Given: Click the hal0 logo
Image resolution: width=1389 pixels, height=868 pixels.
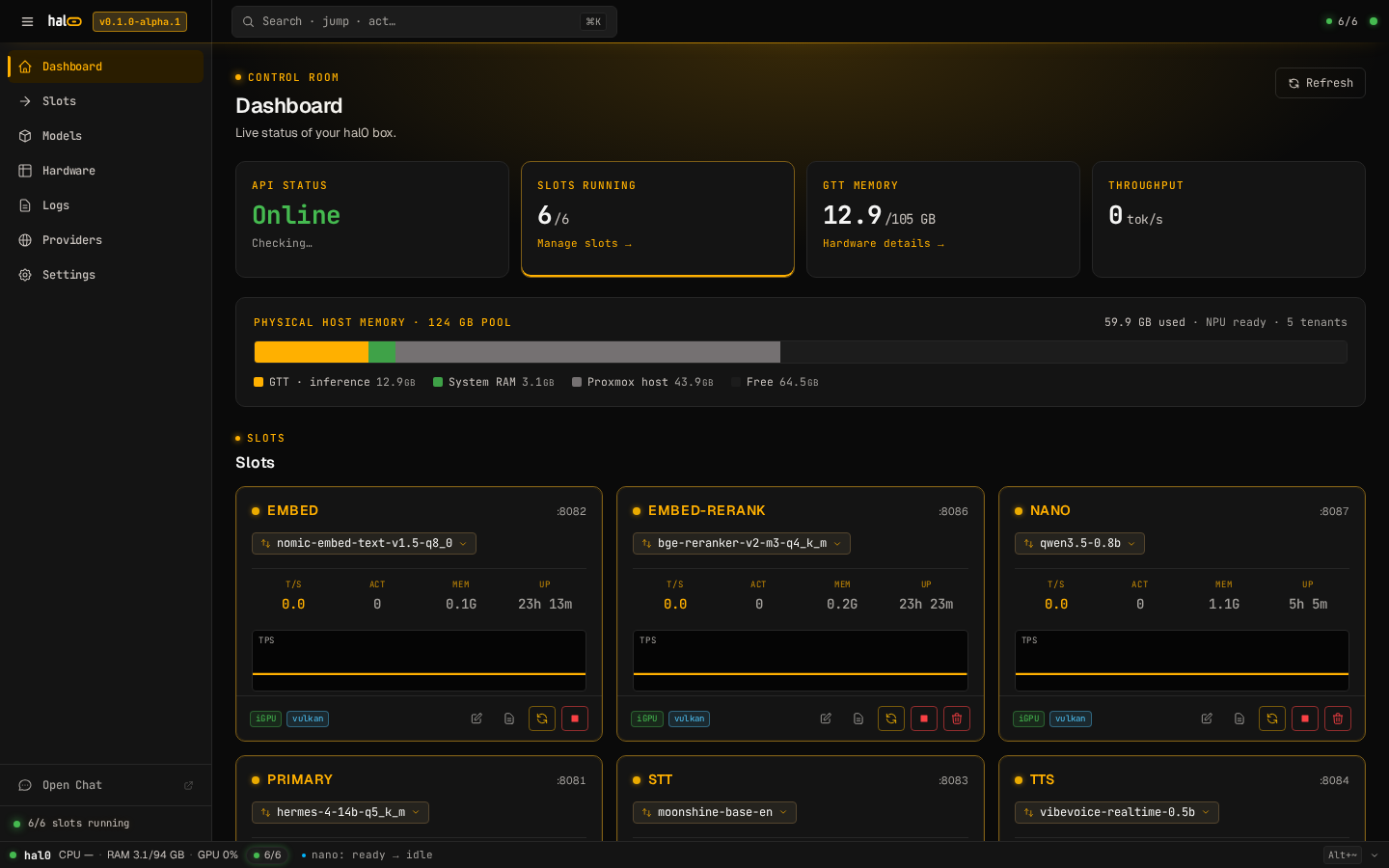Looking at the screenshot, I should coord(65,21).
